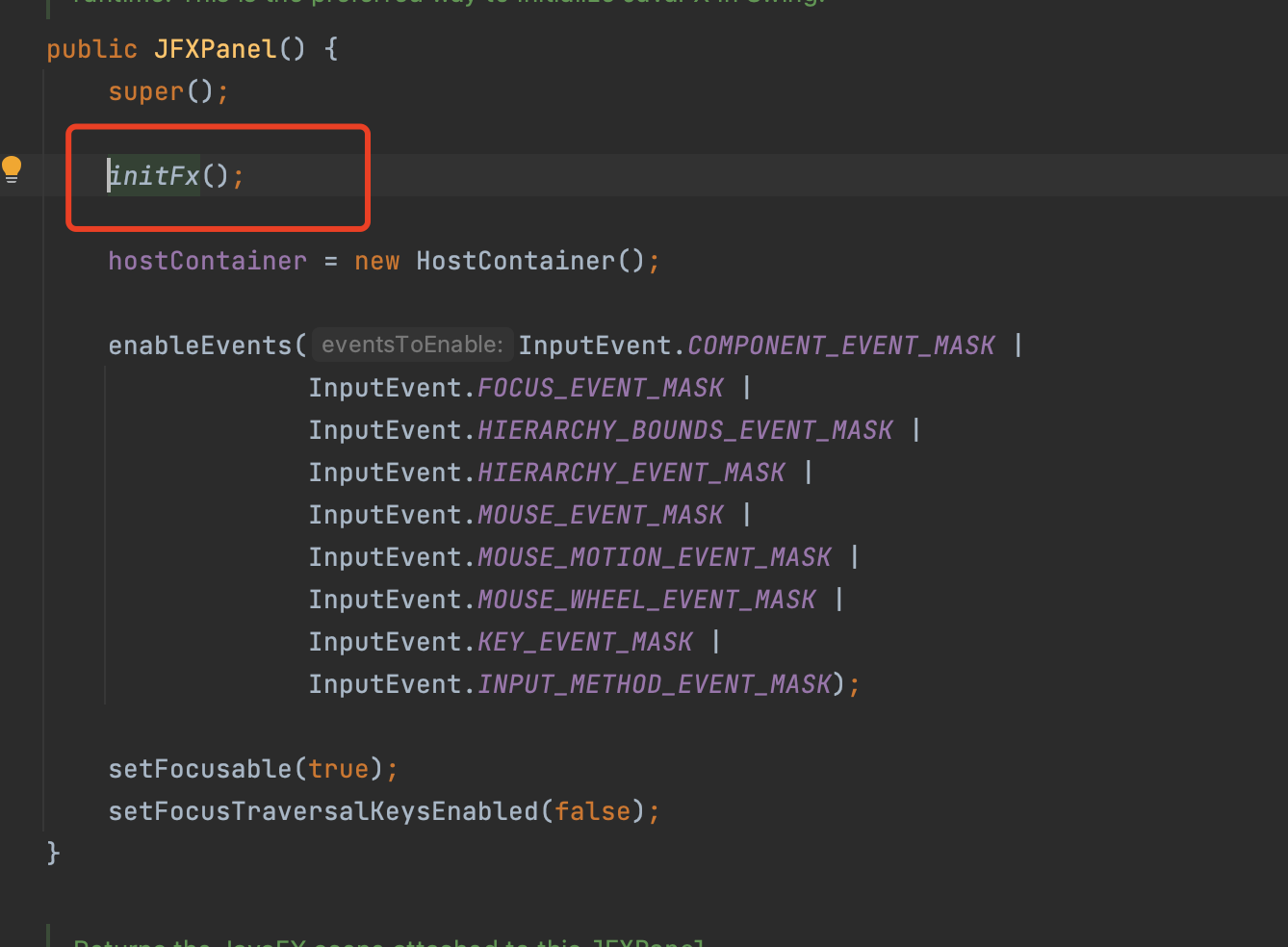Click the initFx() method call inside red box
This screenshot has height=947, width=1288.
[x=154, y=175]
